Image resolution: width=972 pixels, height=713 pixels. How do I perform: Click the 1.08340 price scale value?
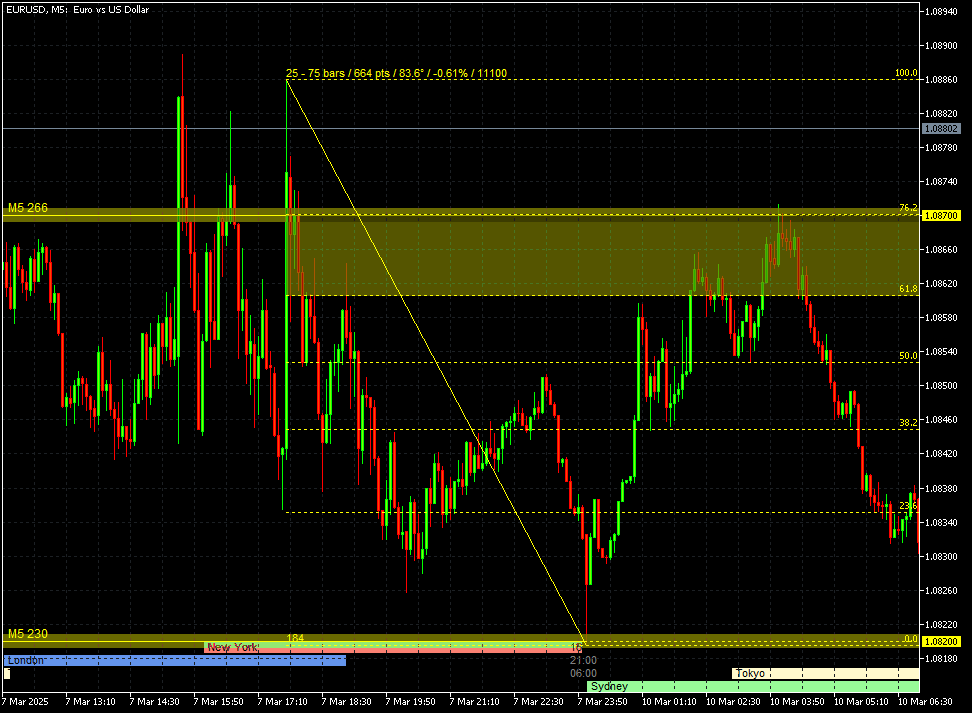(x=941, y=523)
